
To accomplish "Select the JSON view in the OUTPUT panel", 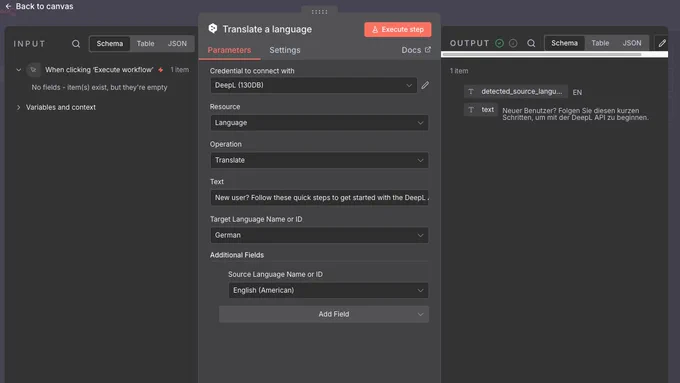I will (x=632, y=43).
